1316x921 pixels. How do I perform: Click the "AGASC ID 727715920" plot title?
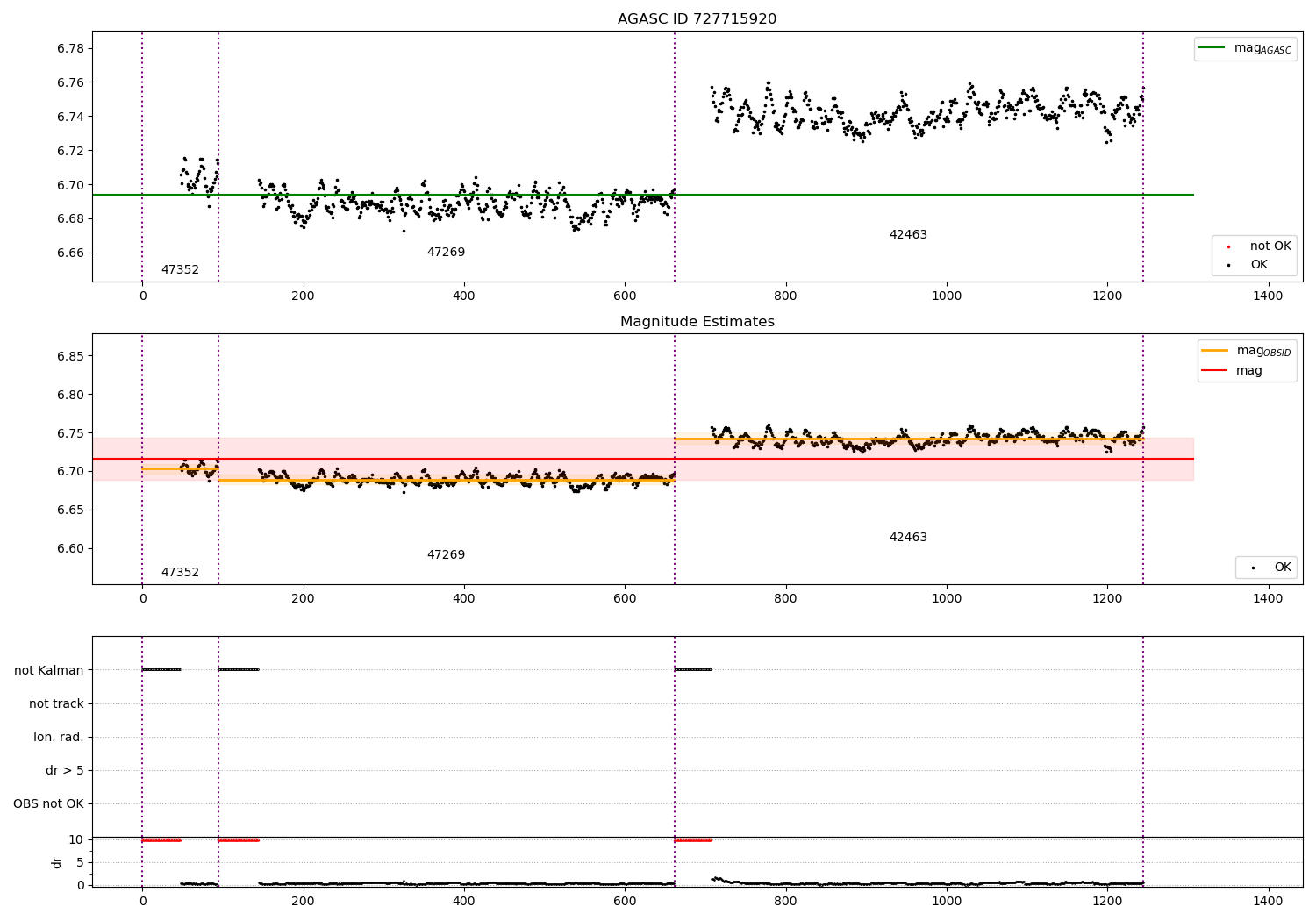(697, 18)
